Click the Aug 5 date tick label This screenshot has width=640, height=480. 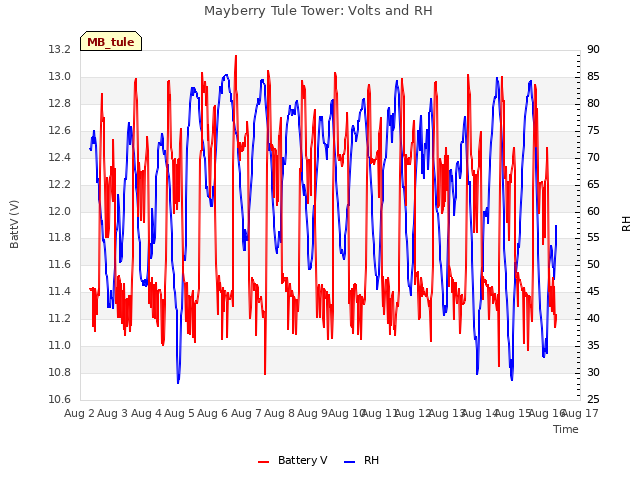tap(179, 413)
